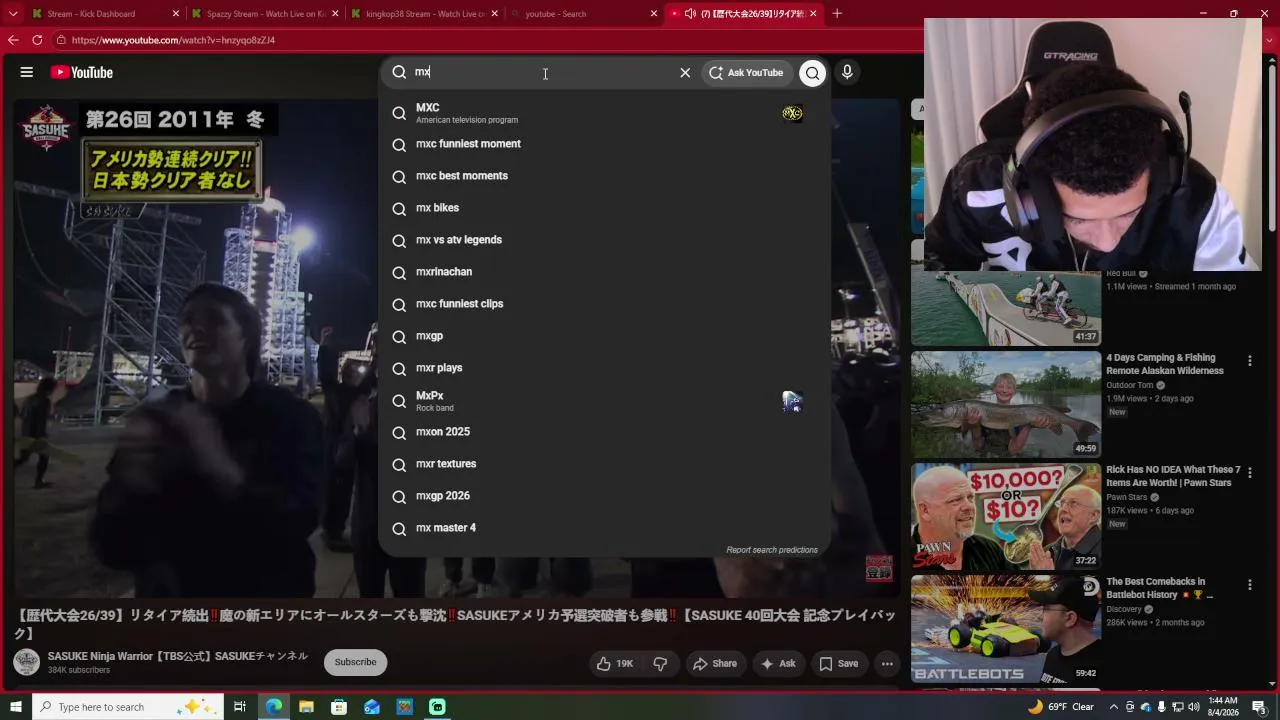This screenshot has height=720, width=1280.
Task: Pick the "mxon 2025" suggestion
Action: click(605, 432)
